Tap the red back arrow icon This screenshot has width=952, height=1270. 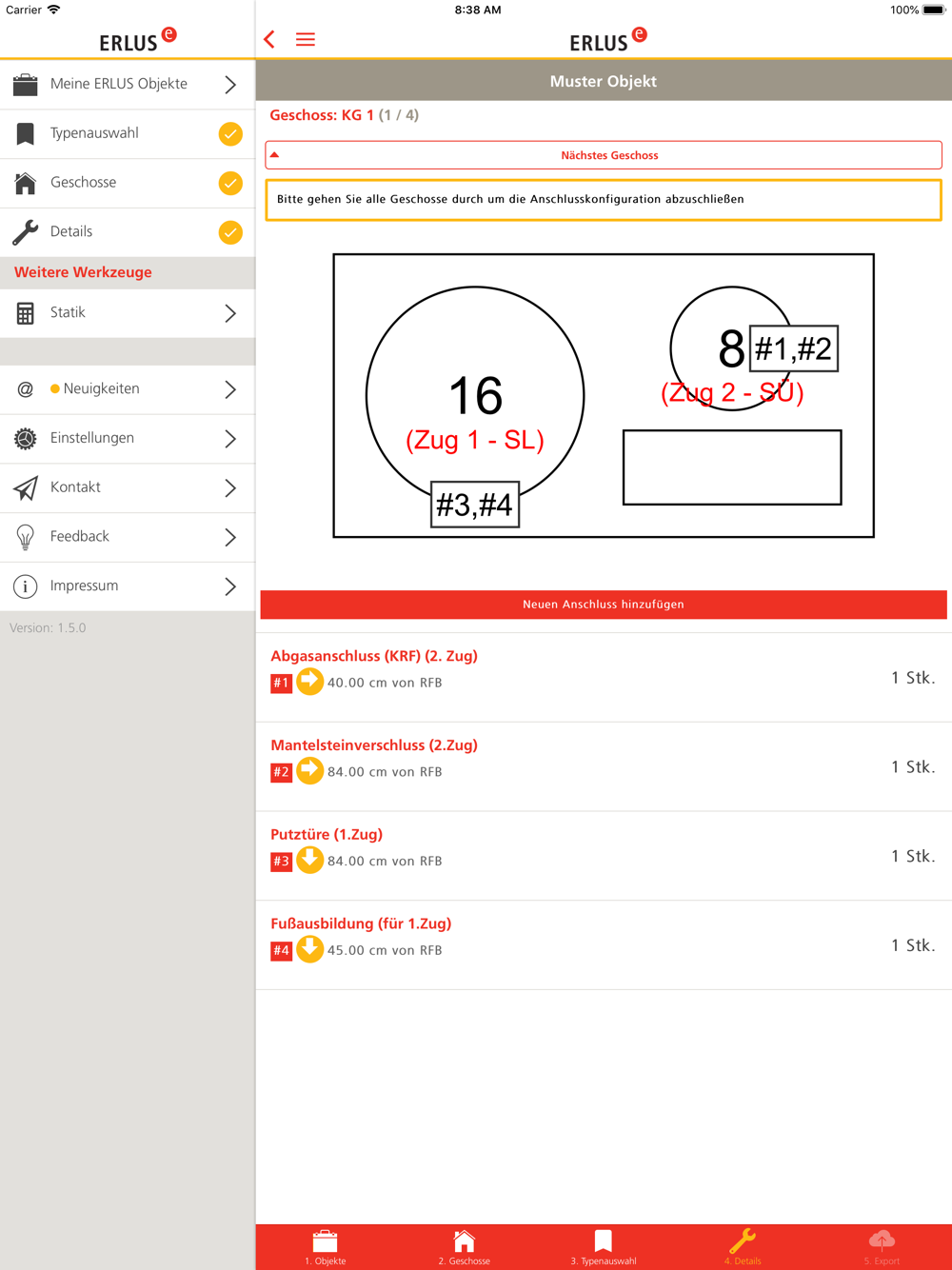tap(269, 39)
